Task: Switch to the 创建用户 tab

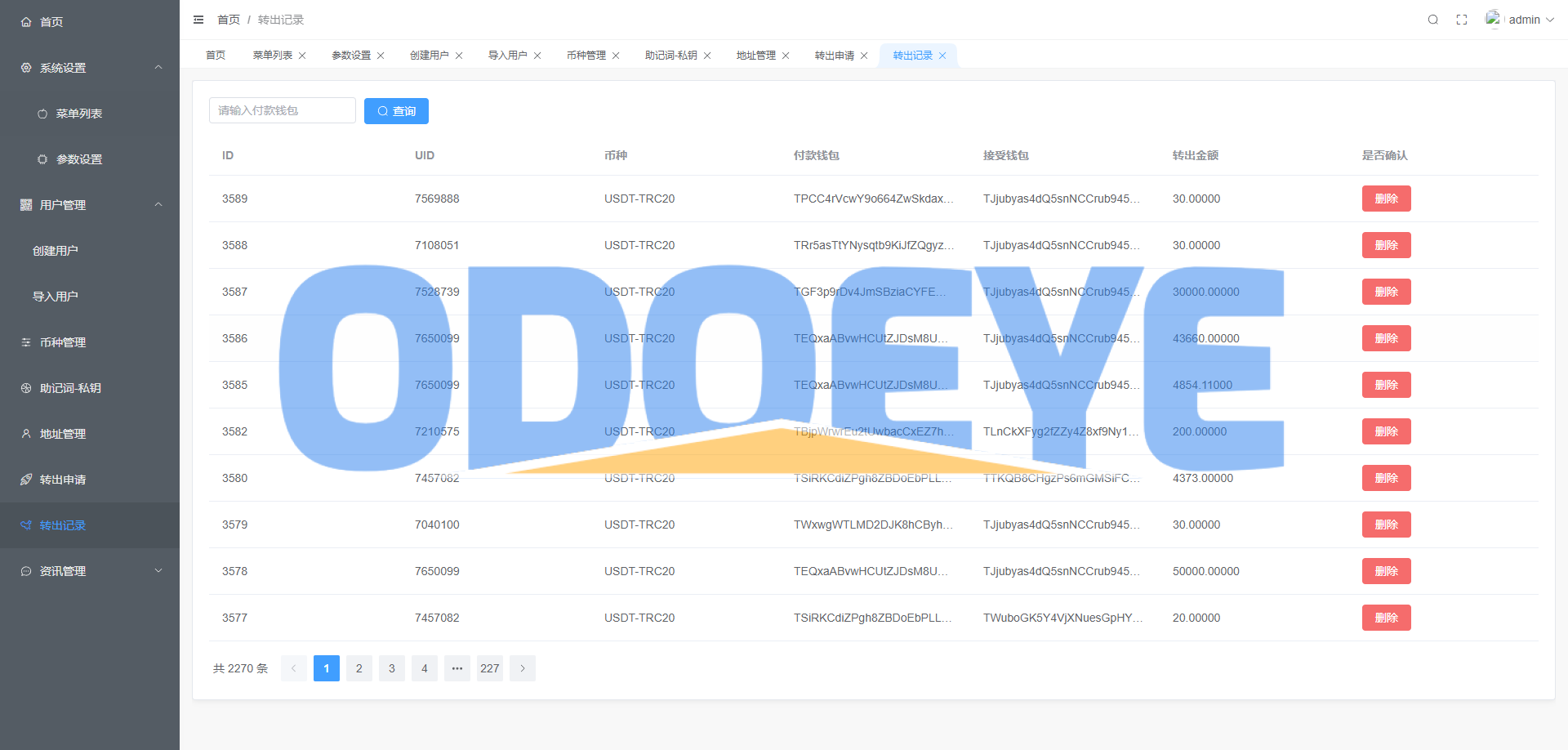Action: pos(430,56)
